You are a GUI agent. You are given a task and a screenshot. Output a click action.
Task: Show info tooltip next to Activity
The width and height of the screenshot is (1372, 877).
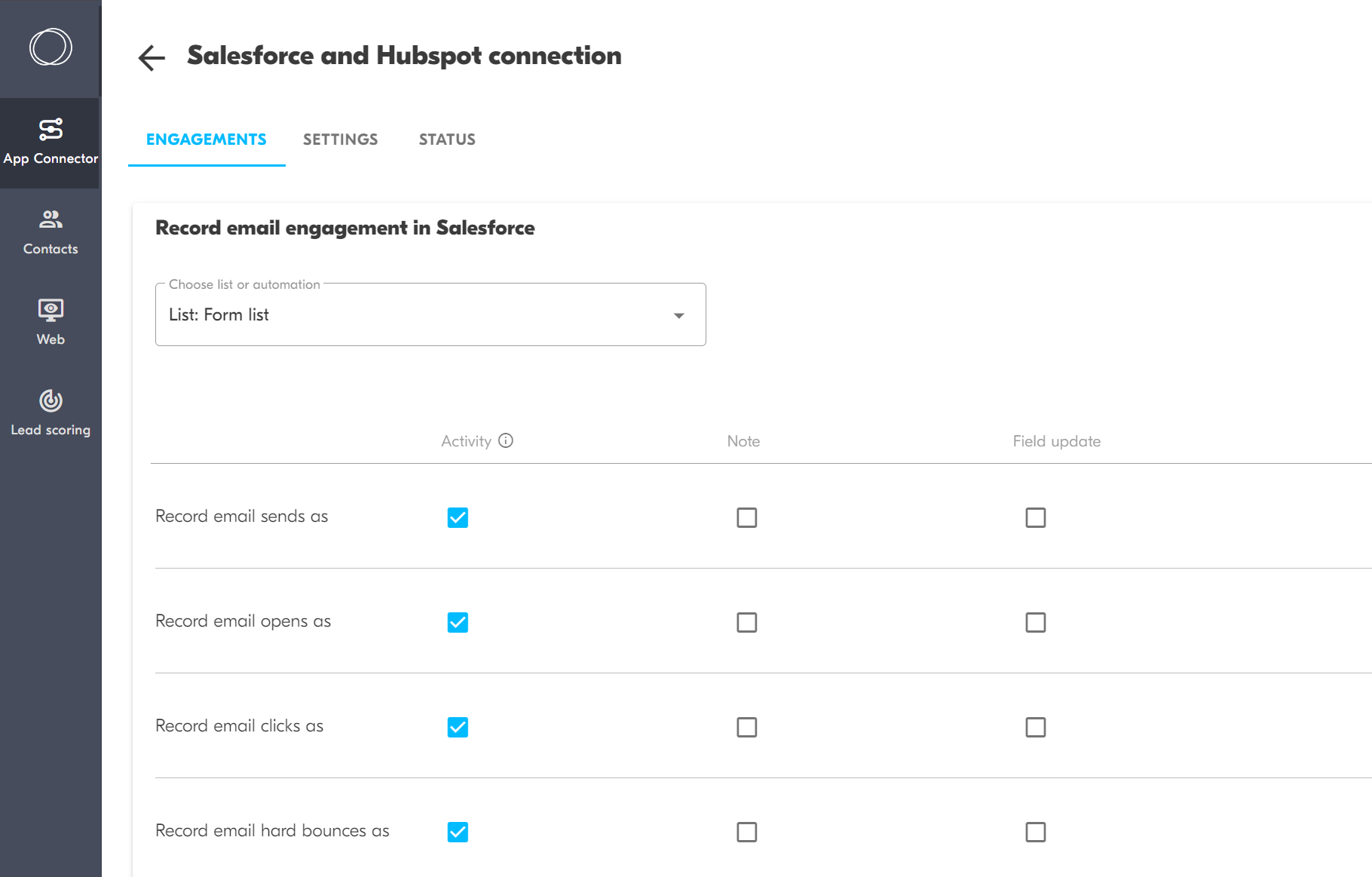(x=506, y=440)
